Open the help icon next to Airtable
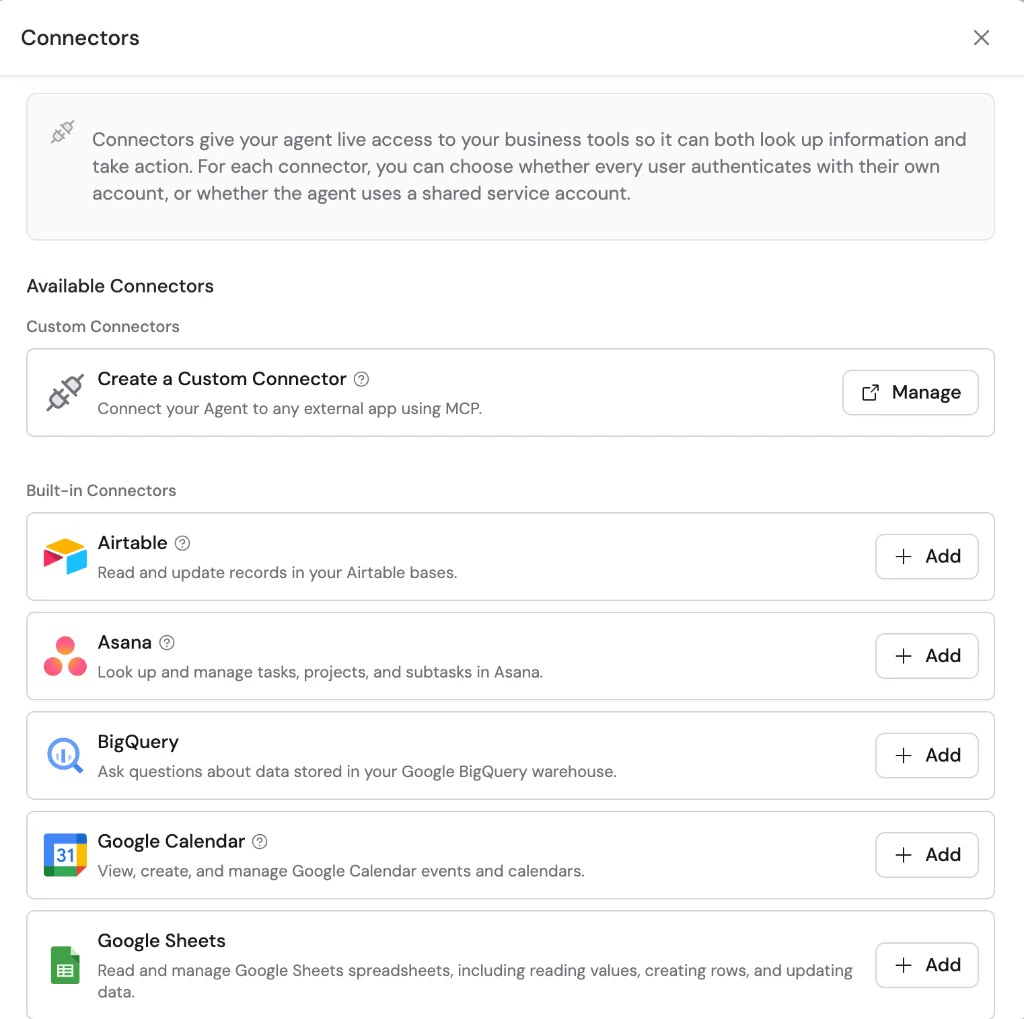 182,542
